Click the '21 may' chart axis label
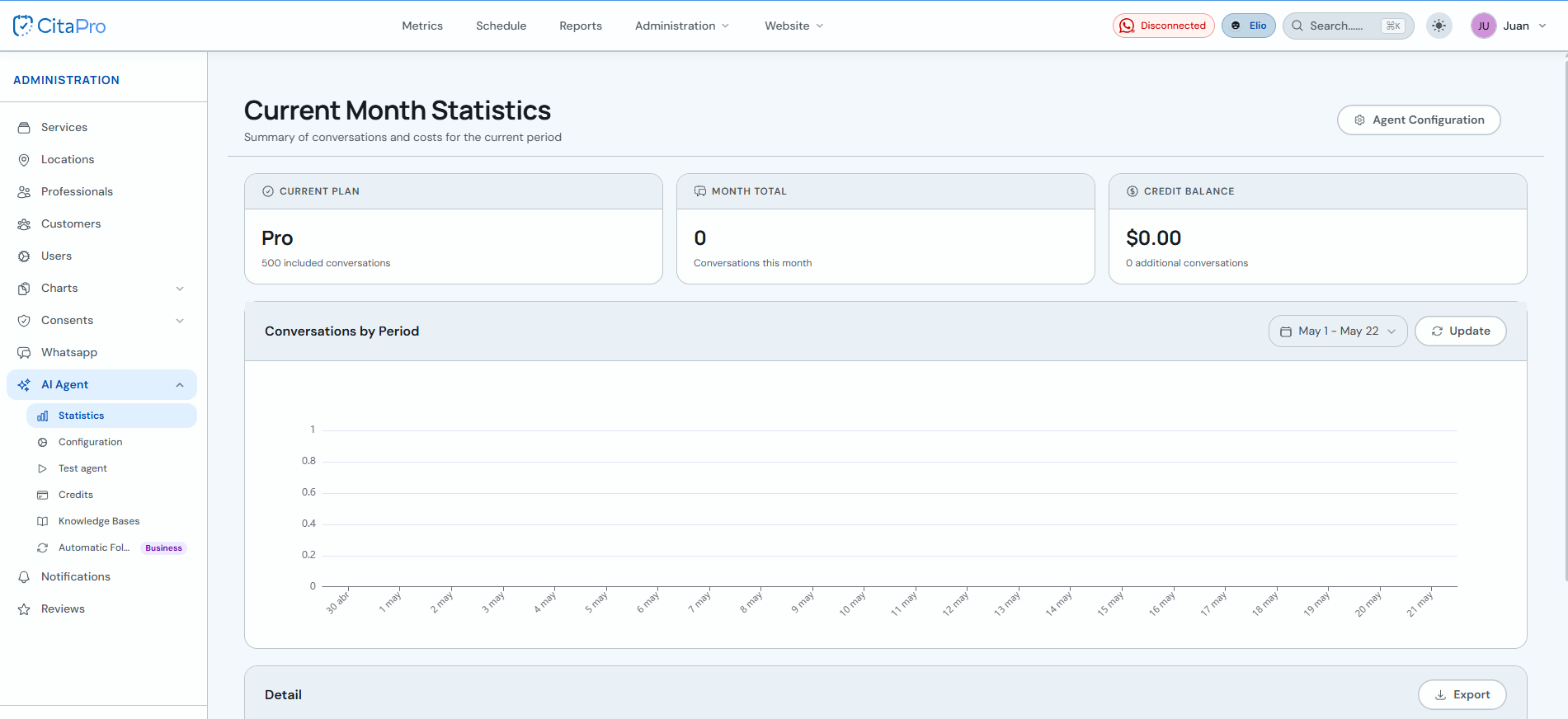 coord(1420,604)
